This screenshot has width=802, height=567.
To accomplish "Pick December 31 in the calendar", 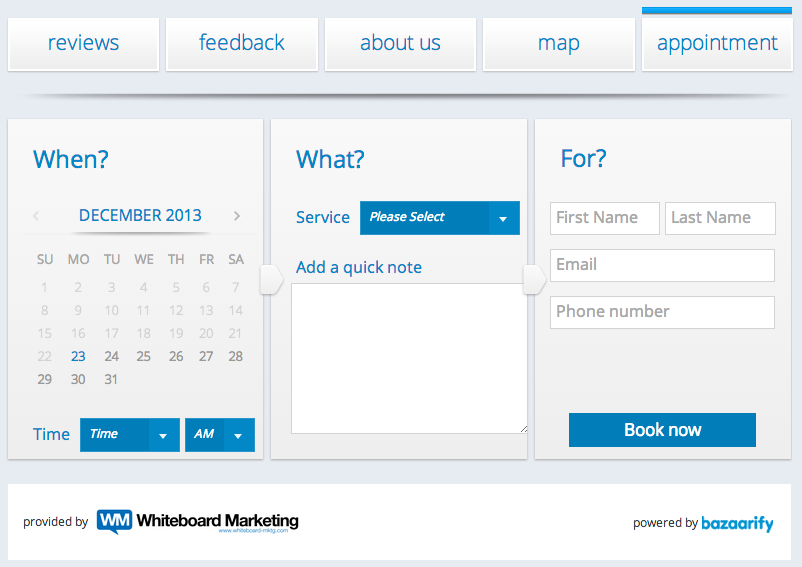I will pyautogui.click(x=111, y=379).
